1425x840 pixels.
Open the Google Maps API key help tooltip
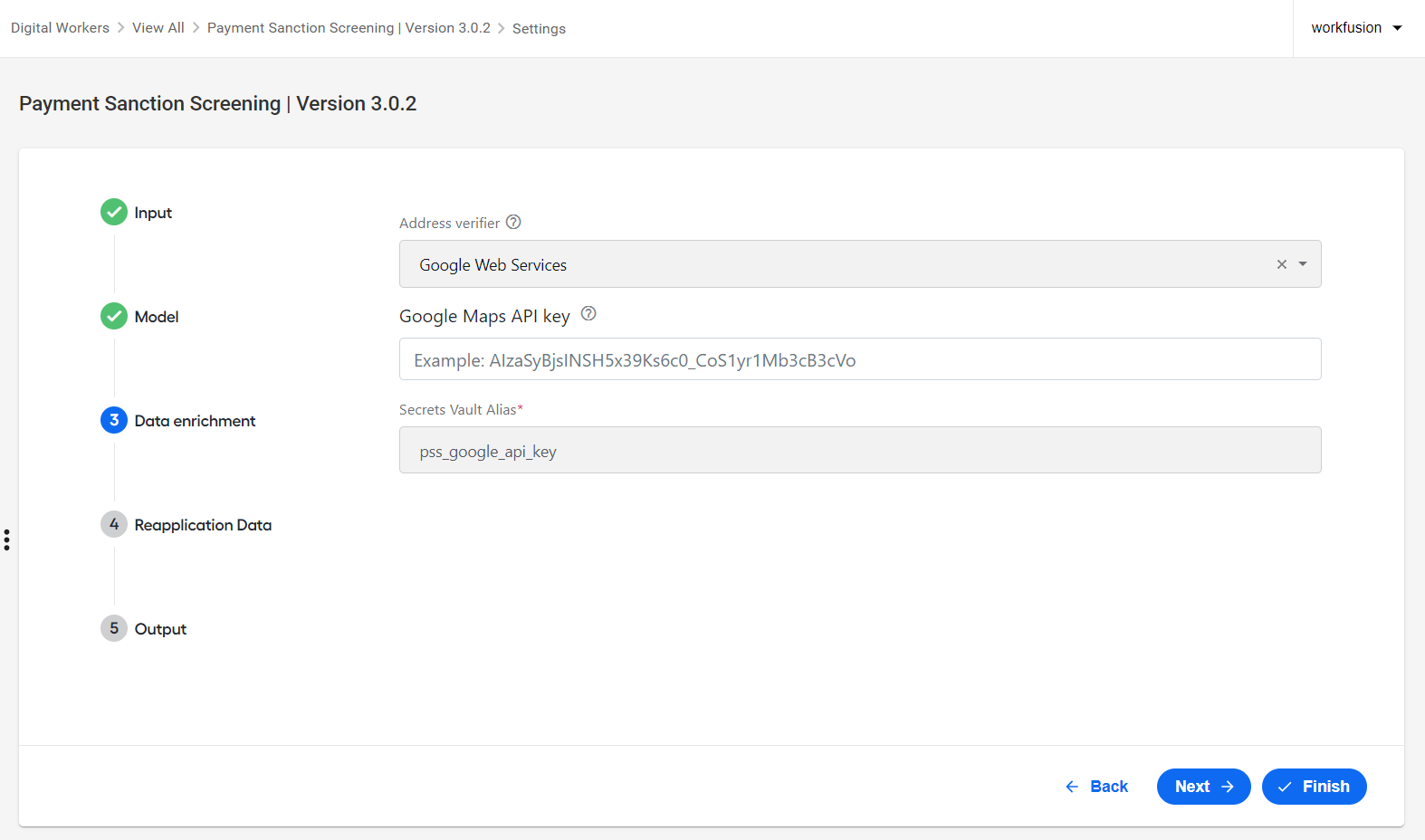pyautogui.click(x=588, y=314)
